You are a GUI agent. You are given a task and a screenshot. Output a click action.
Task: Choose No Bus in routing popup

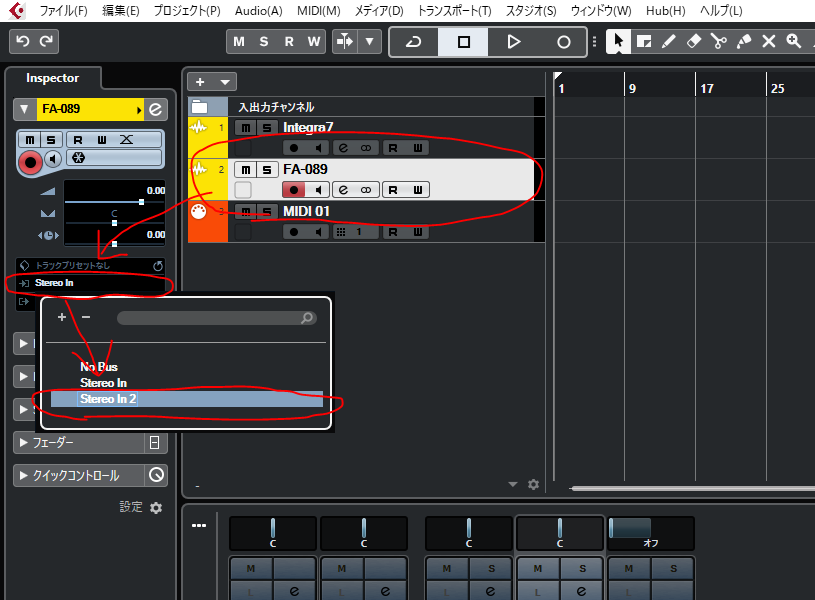(99, 367)
